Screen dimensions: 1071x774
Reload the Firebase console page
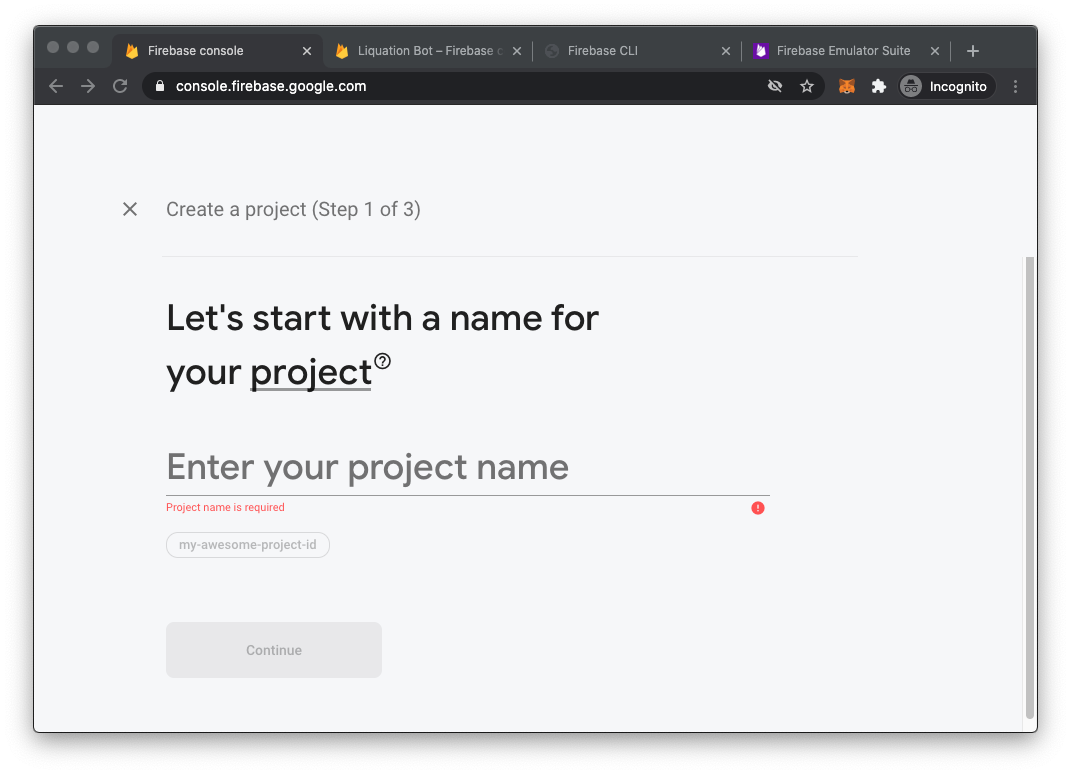120,86
